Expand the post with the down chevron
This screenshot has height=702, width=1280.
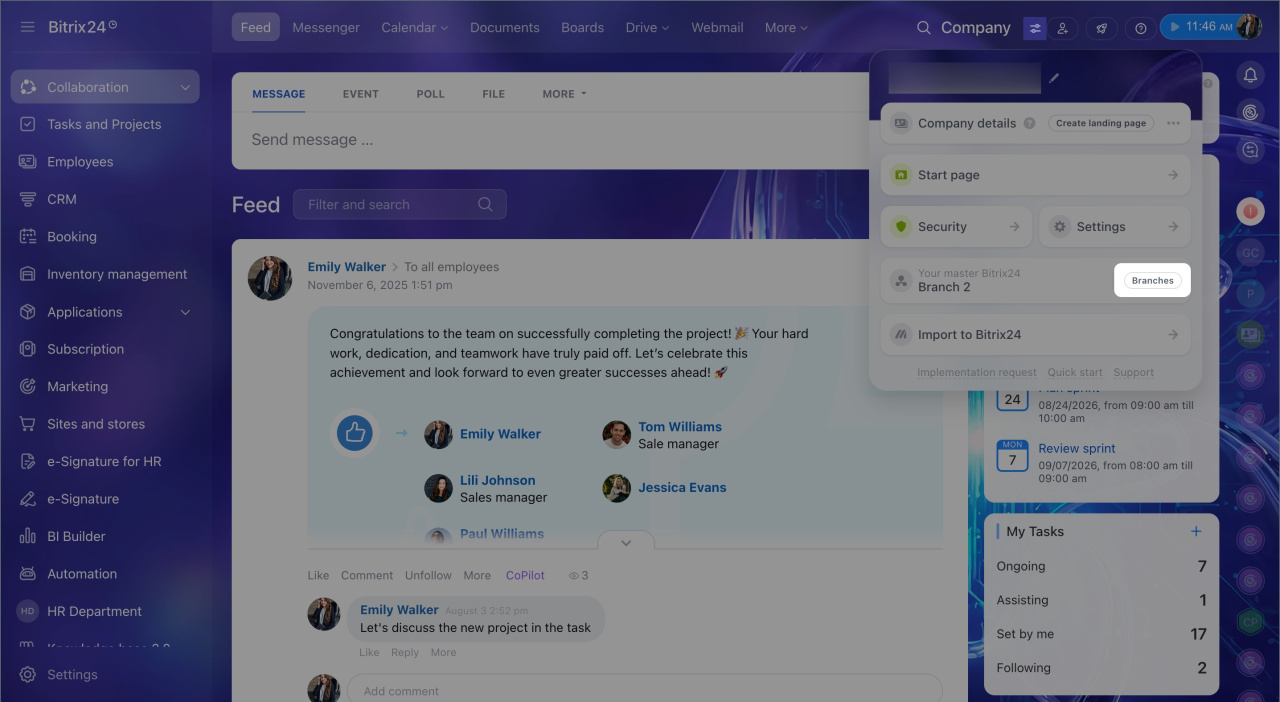[x=626, y=542]
